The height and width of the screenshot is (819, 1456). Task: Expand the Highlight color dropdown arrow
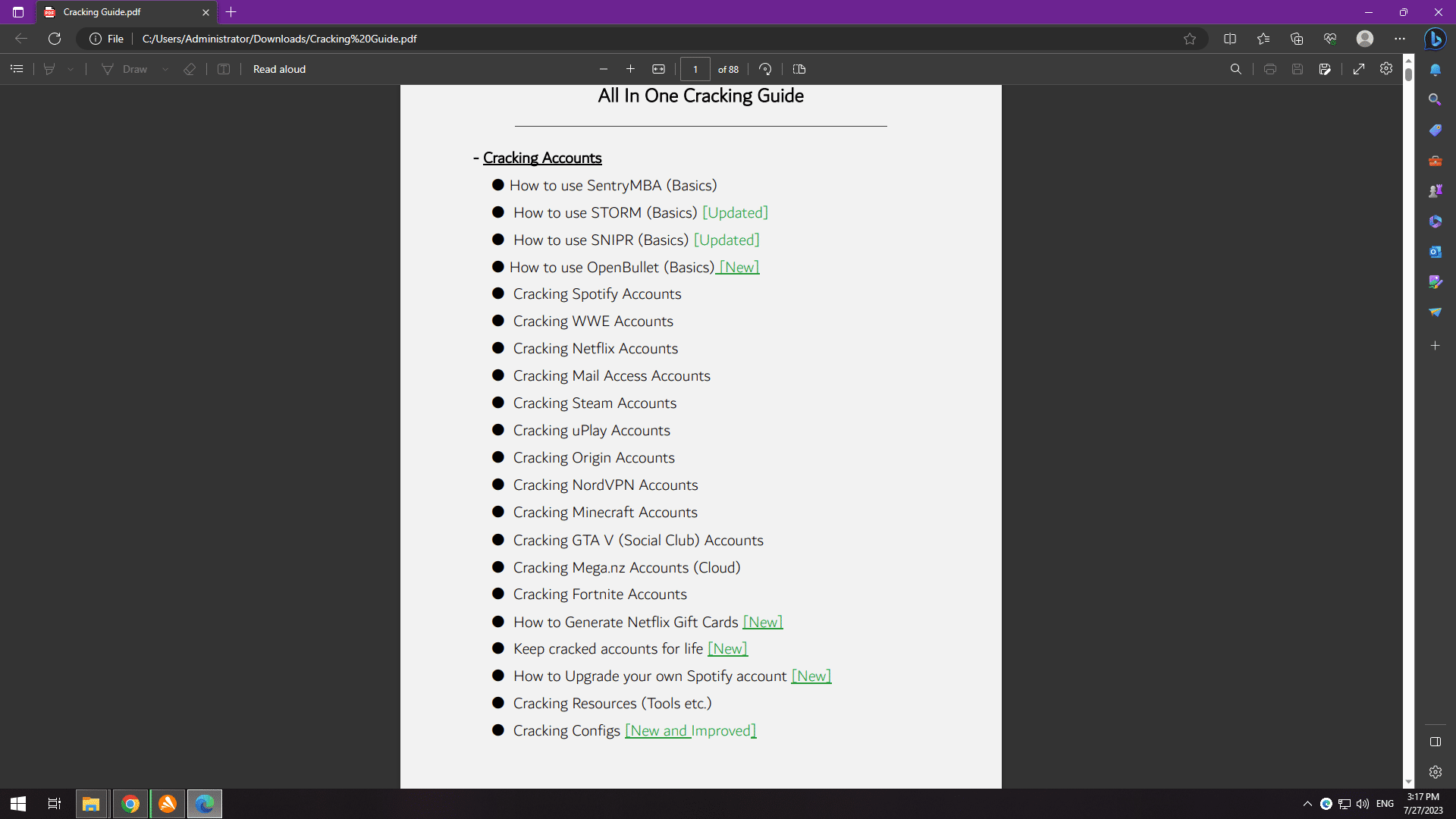point(71,69)
